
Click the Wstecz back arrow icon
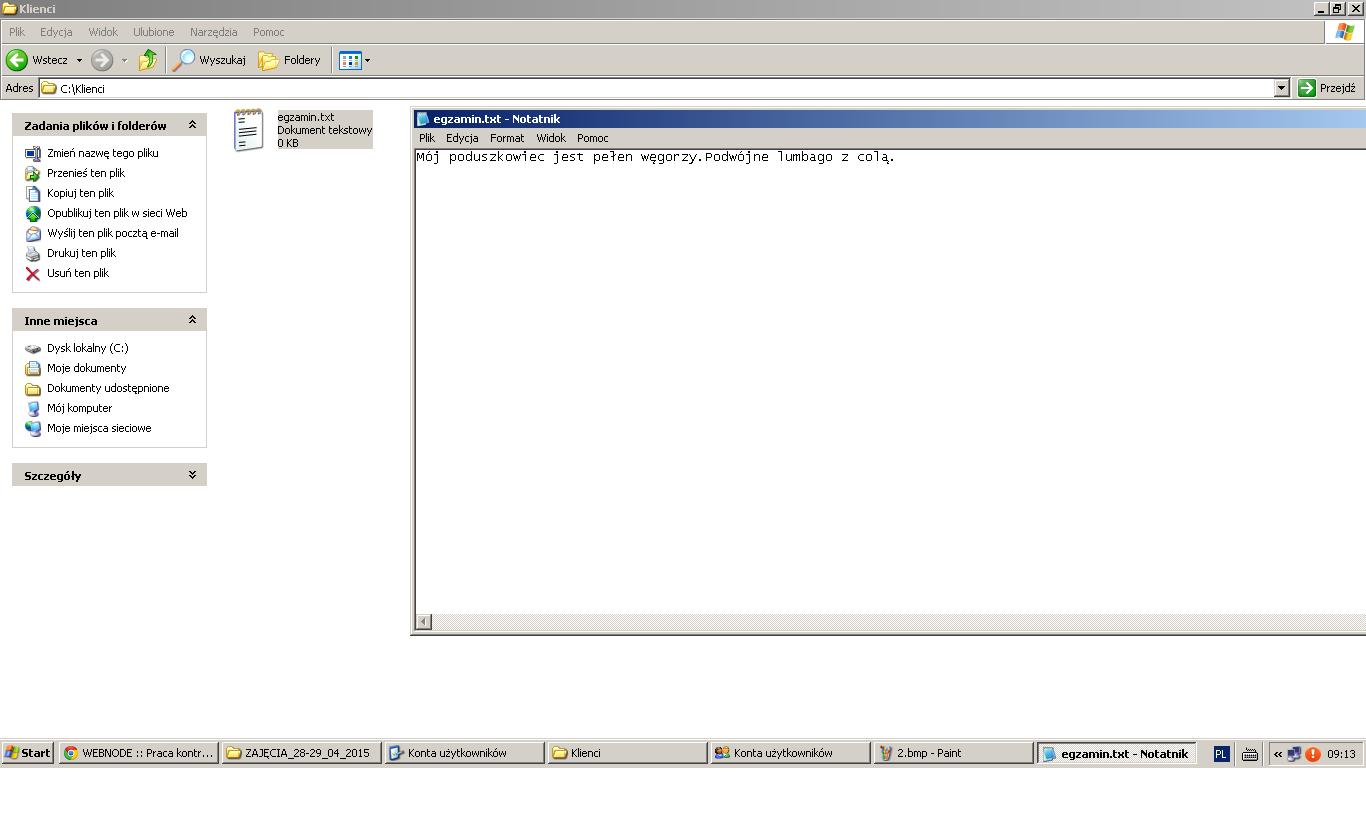(17, 60)
